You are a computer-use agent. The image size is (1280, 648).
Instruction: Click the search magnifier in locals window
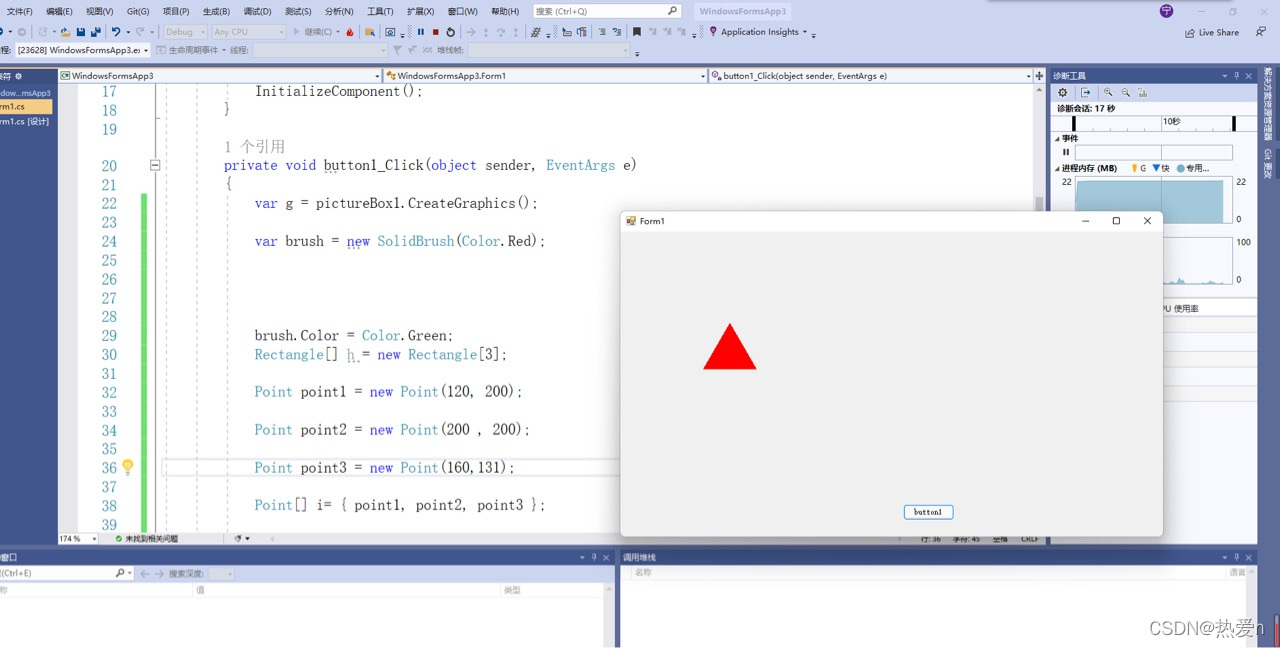pos(120,573)
